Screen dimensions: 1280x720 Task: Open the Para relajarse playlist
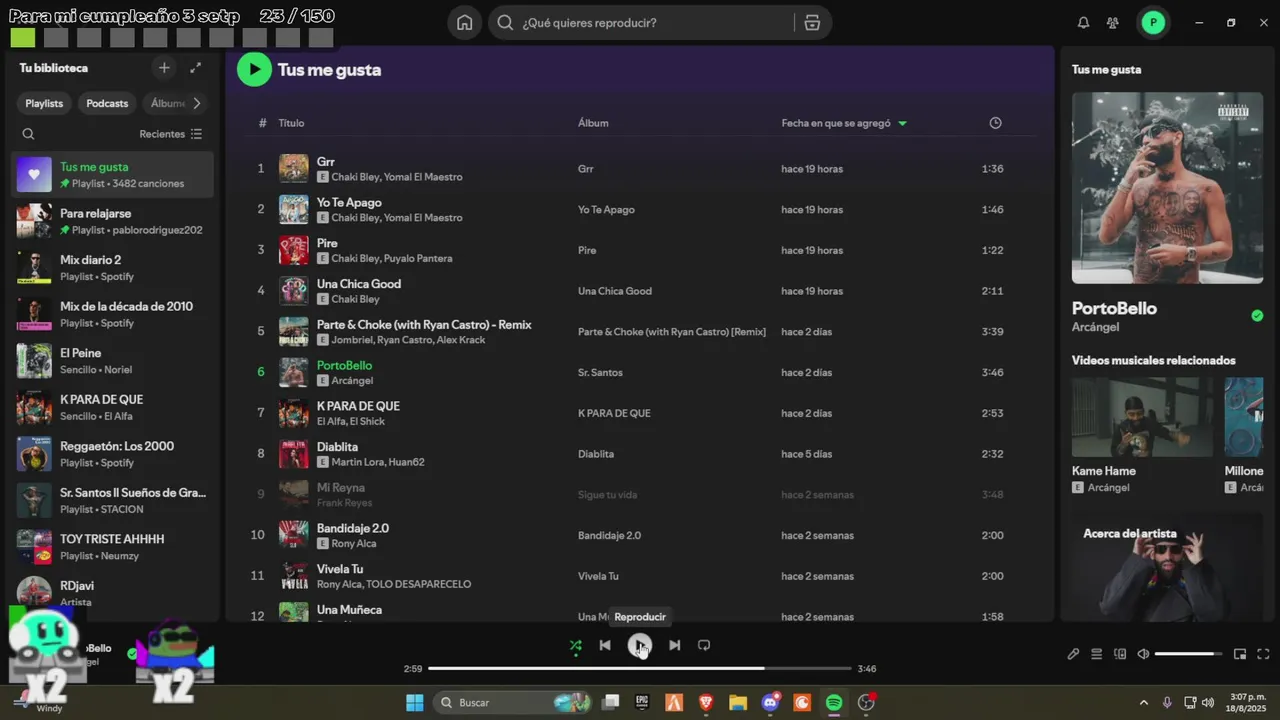tap(113, 221)
